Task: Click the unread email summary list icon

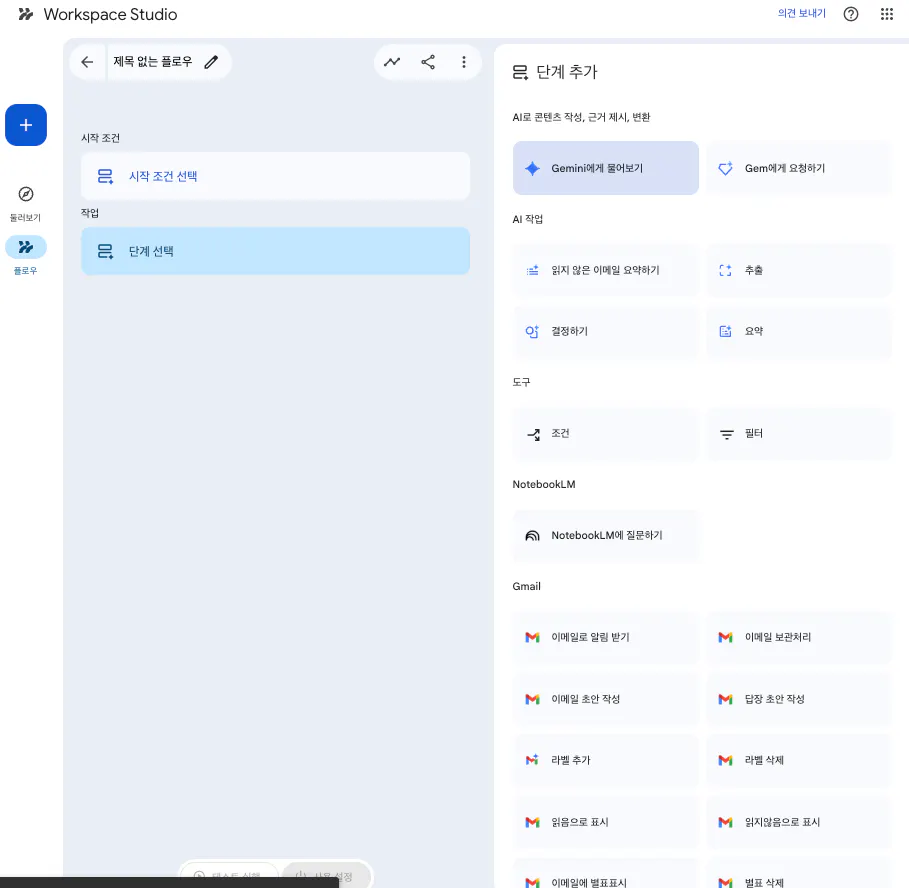Action: coord(532,270)
